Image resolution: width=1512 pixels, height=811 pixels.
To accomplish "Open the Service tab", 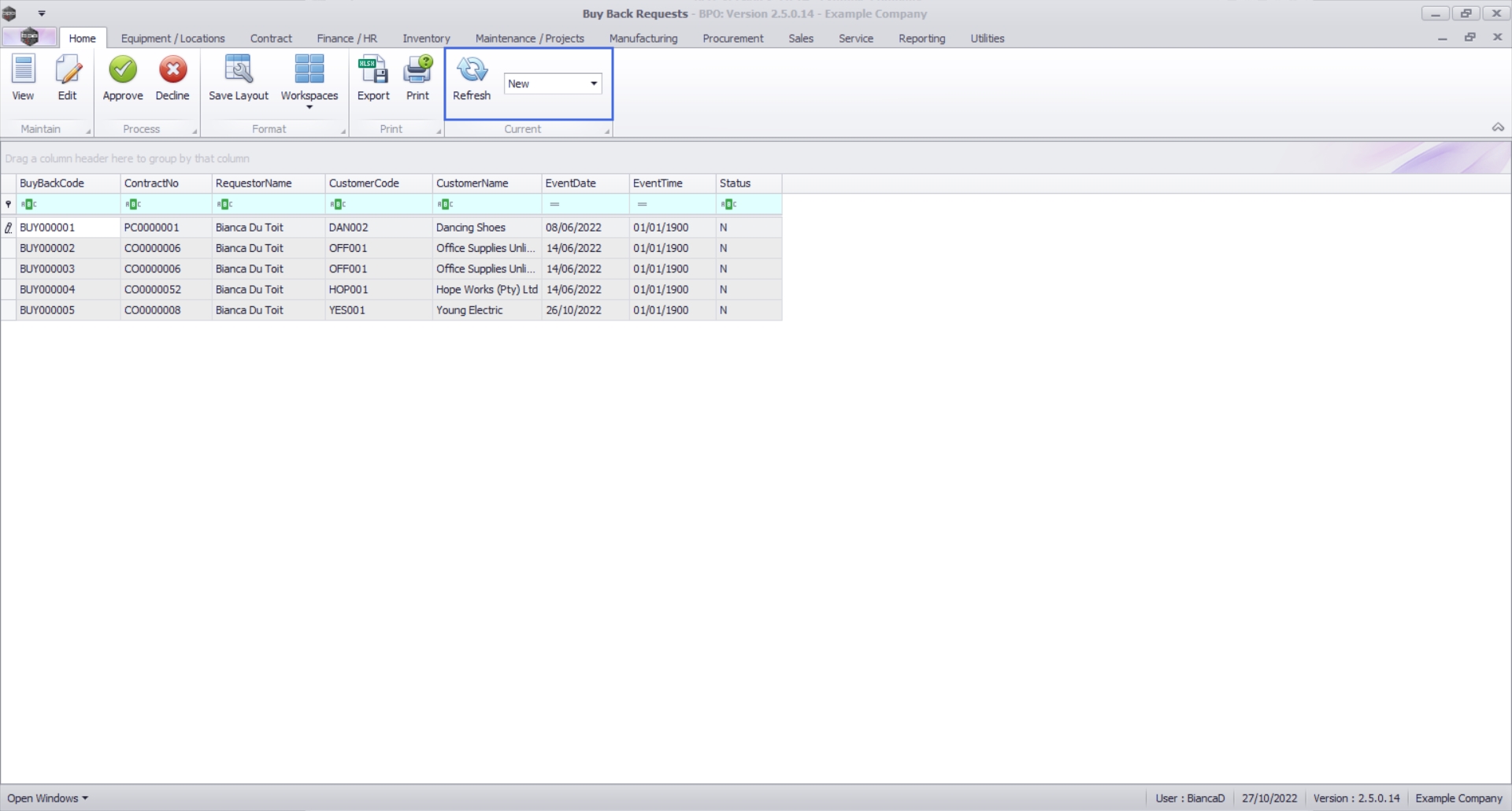I will point(855,38).
